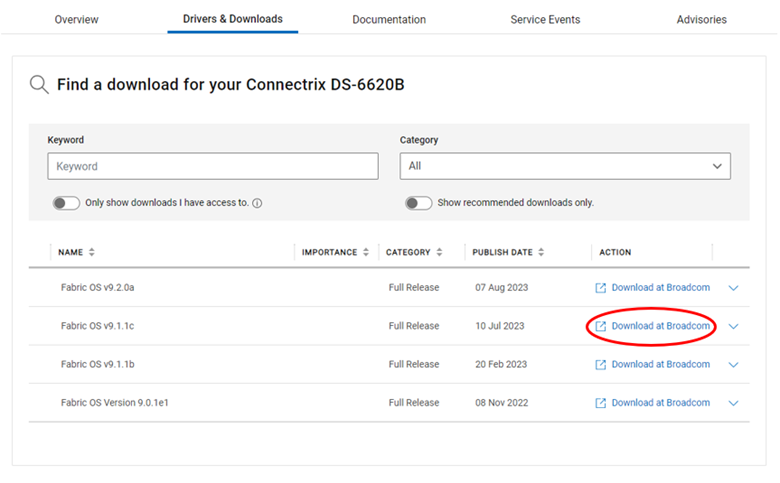Toggle 'Only show downloads I have access to'
This screenshot has width=780, height=483.
tap(66, 203)
